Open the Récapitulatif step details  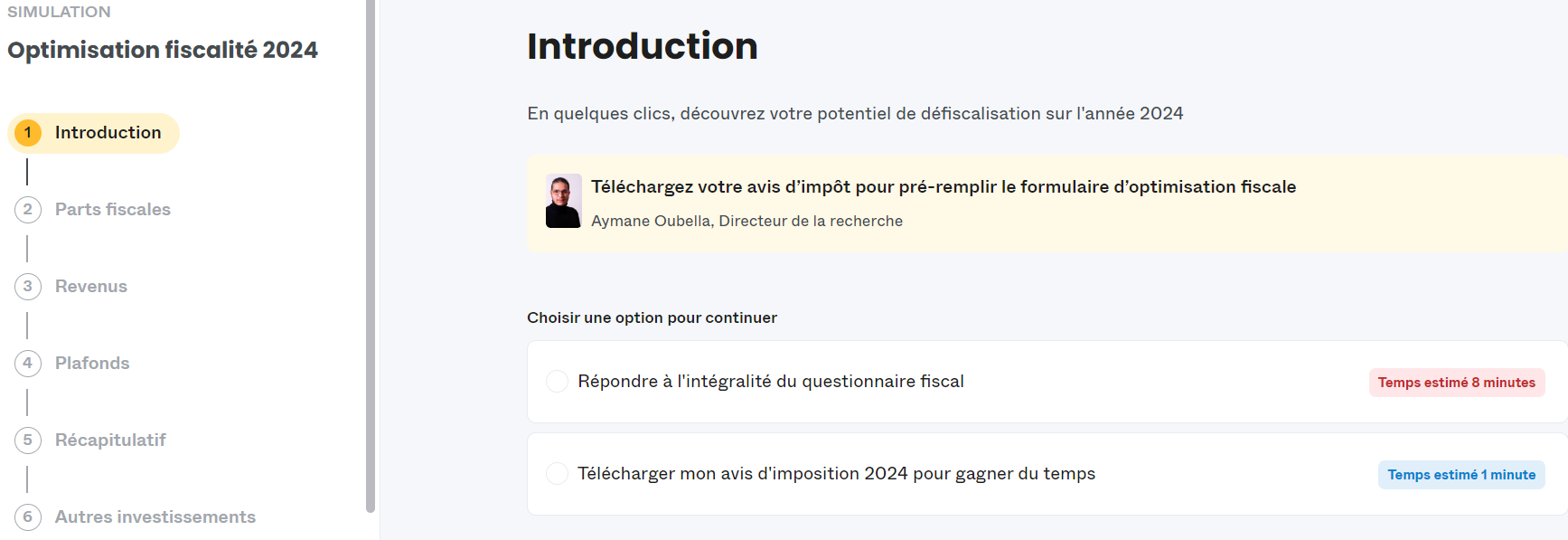tap(109, 440)
